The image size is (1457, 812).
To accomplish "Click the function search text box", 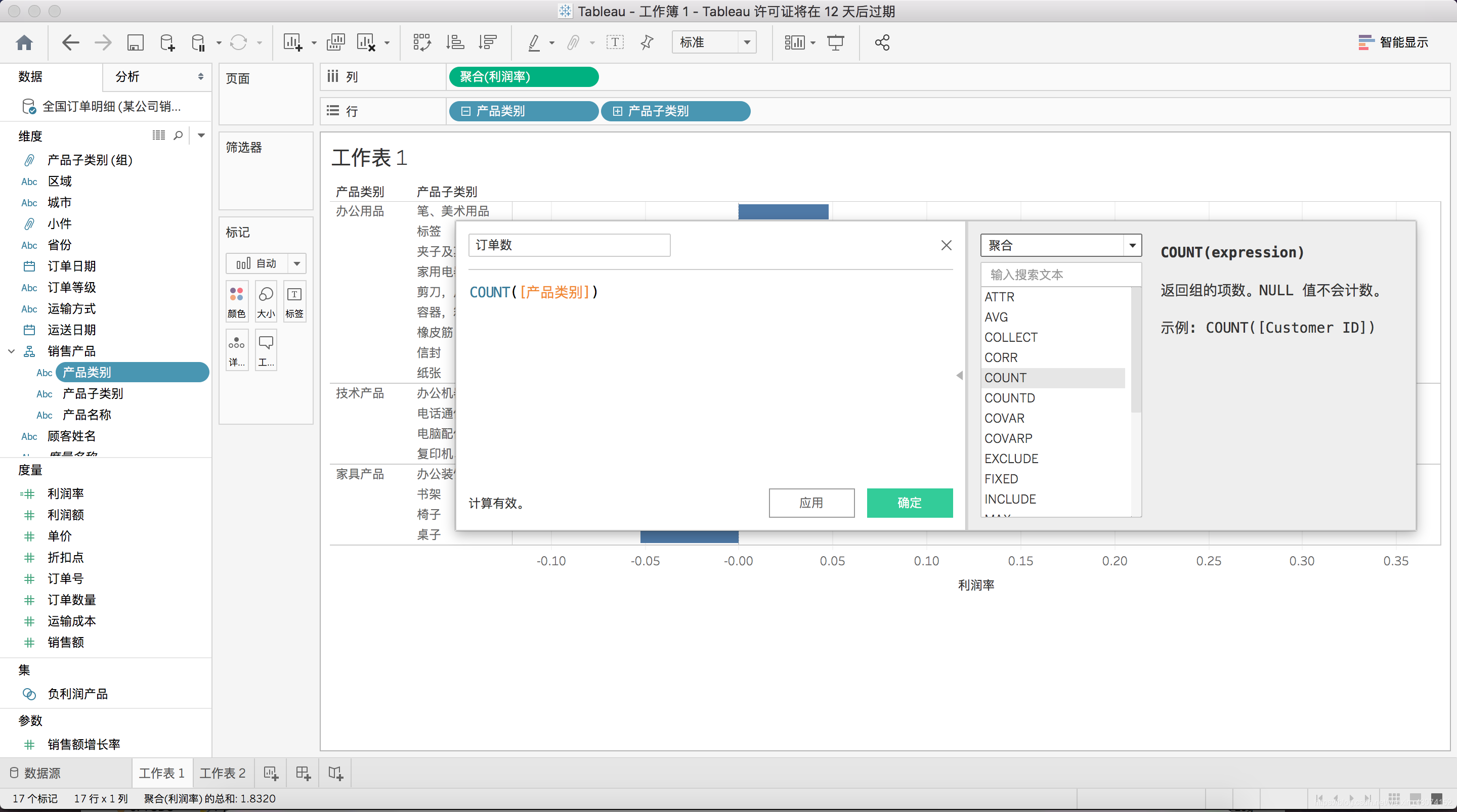I will coord(1061,275).
